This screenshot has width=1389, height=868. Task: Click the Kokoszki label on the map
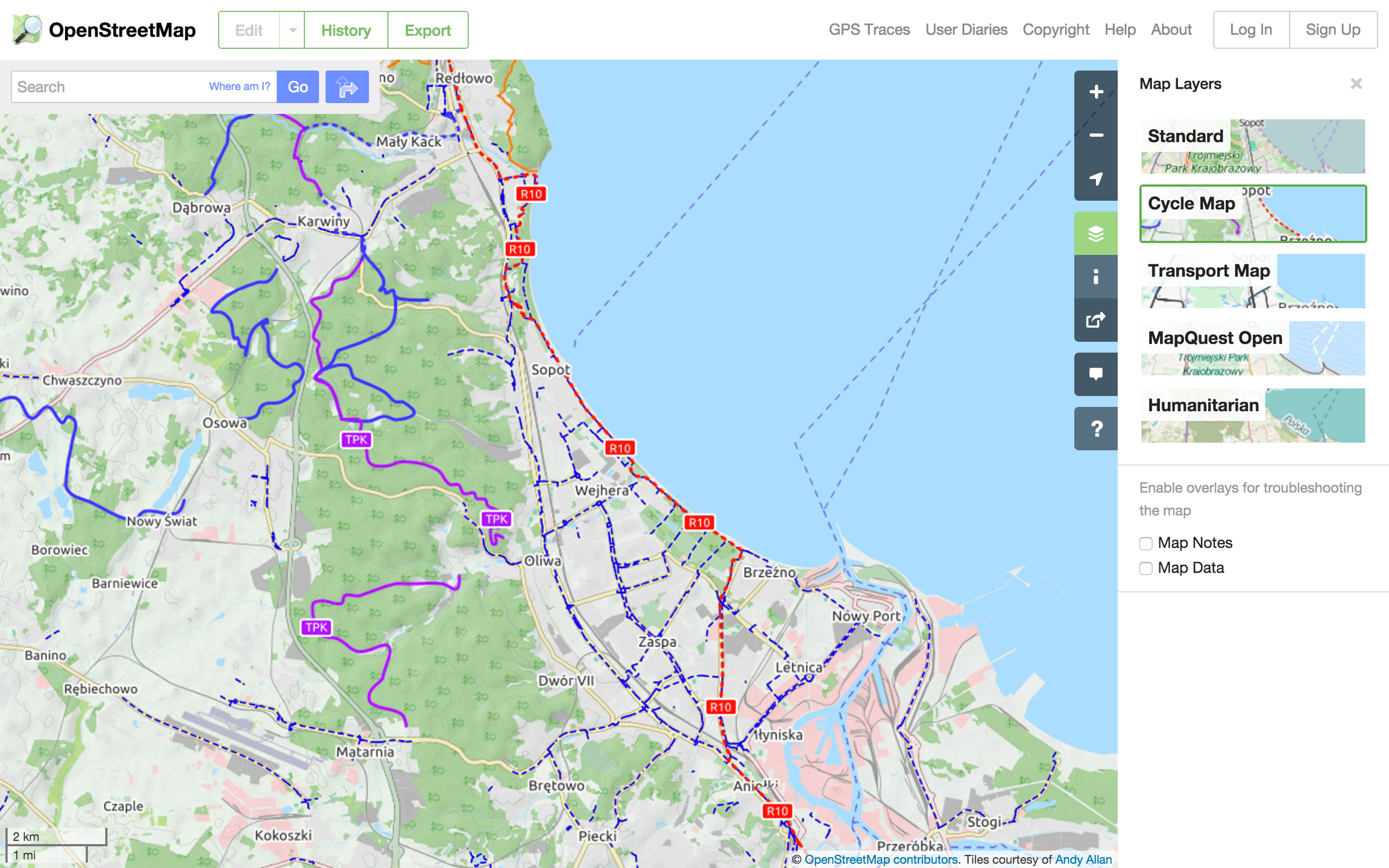(283, 835)
